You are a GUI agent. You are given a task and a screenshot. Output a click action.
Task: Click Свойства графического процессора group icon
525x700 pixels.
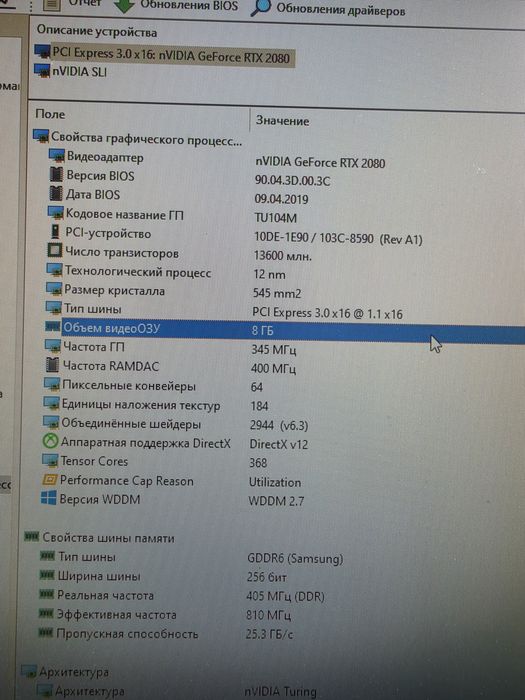click(41, 136)
